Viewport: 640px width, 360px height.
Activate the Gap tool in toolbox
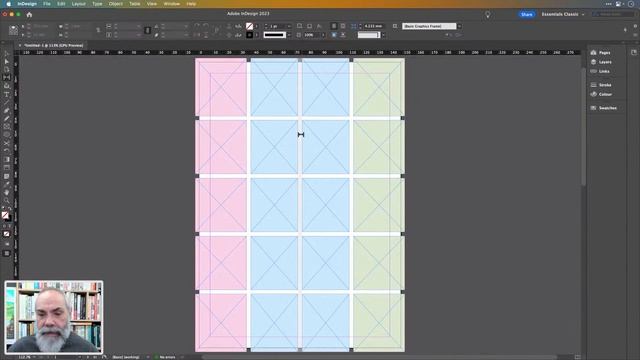tap(7, 78)
